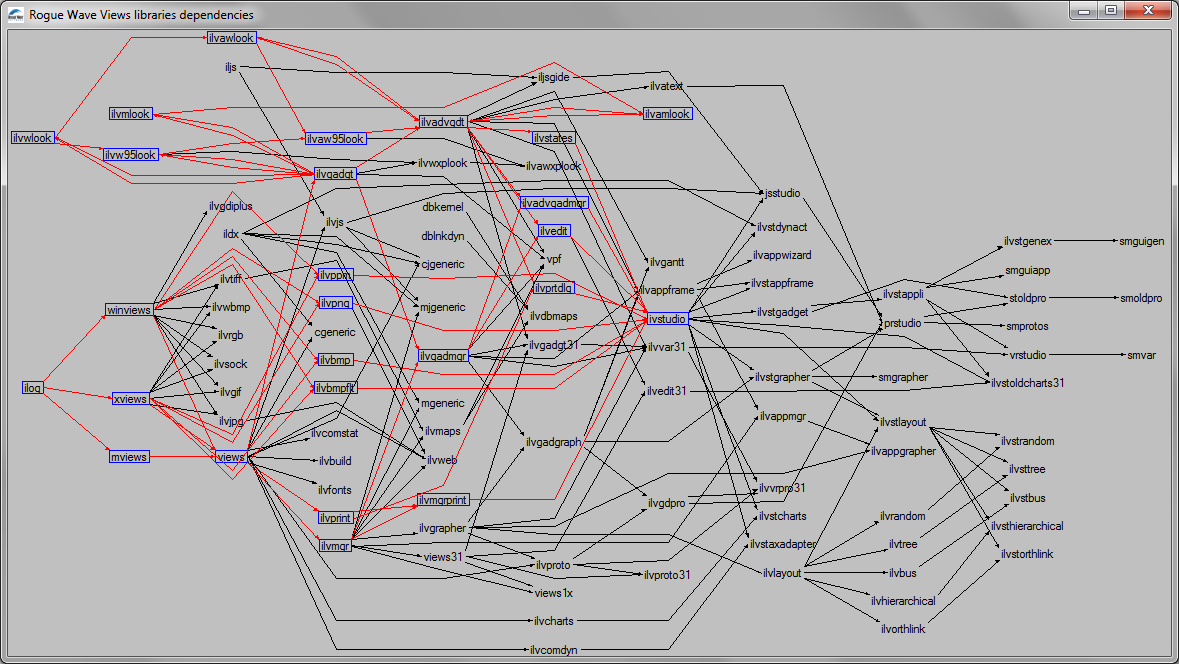
Task: Select the ilog root node
Action: (33, 388)
